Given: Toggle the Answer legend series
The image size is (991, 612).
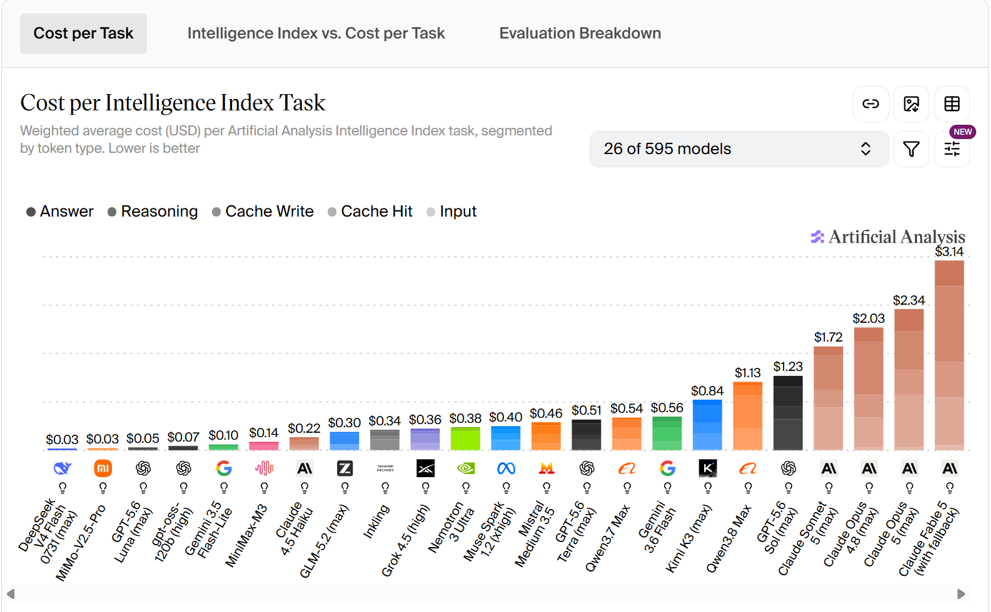Looking at the screenshot, I should click(x=60, y=212).
